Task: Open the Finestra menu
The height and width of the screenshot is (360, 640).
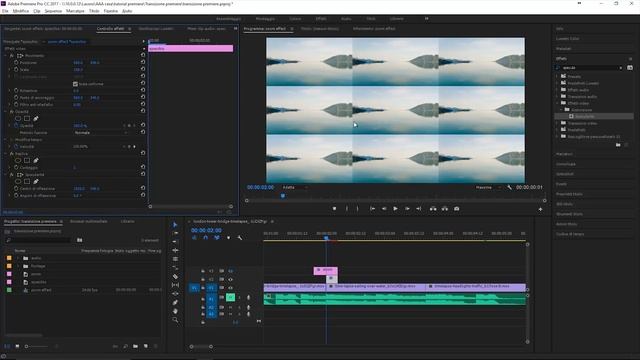Action: tap(111, 11)
